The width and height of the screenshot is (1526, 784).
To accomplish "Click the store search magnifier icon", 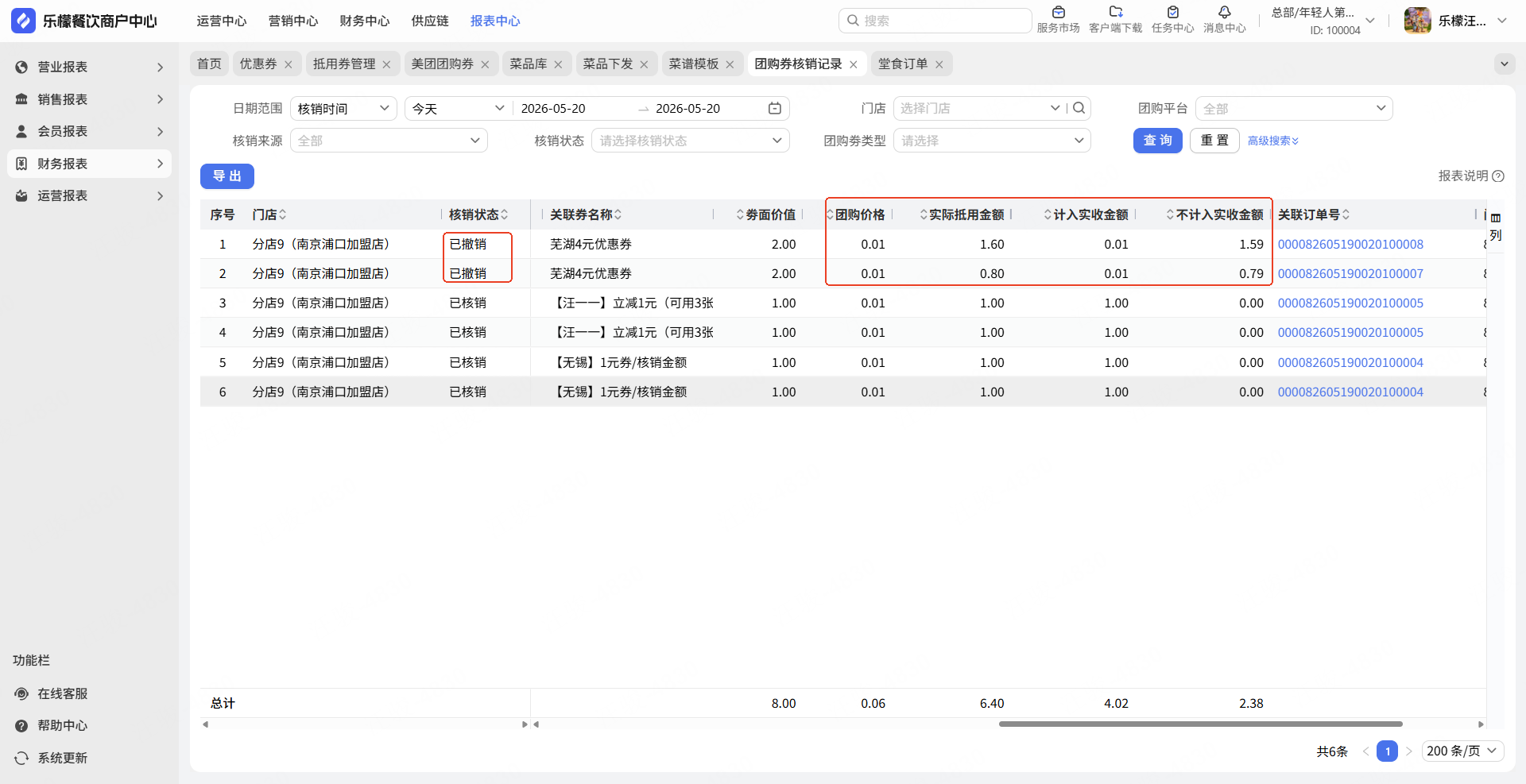I will point(1079,108).
